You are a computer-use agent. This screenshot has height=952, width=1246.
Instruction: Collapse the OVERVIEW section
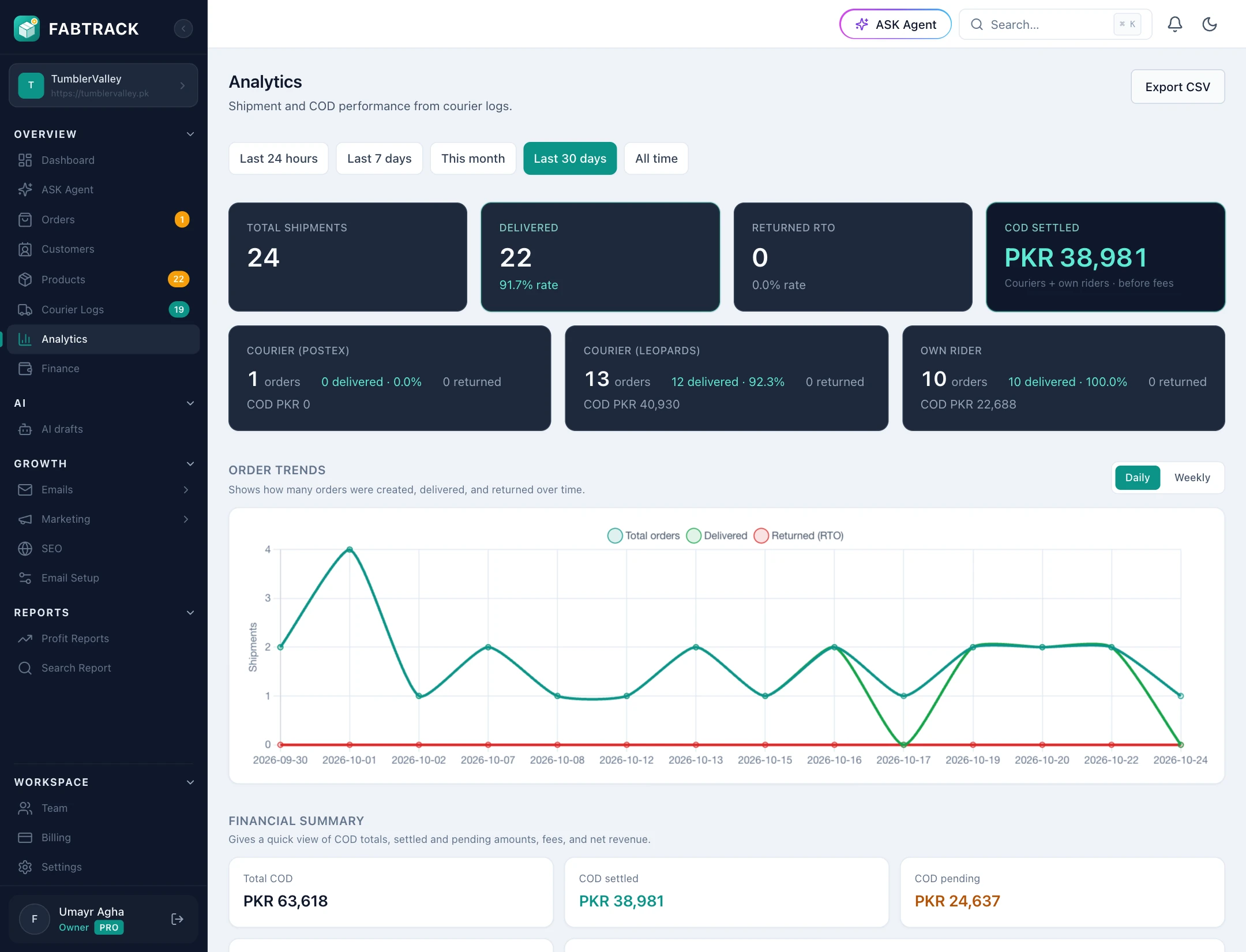190,134
